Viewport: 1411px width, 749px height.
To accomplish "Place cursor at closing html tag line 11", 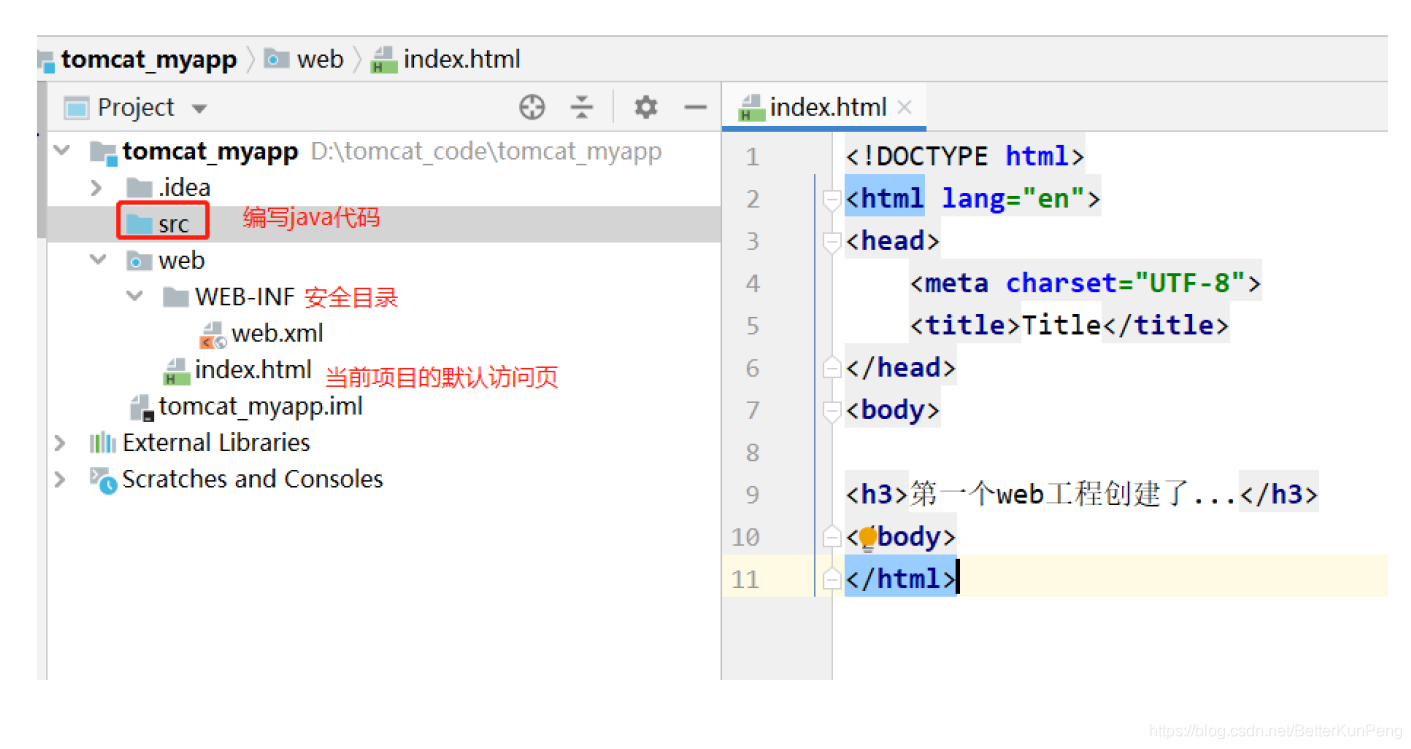I will [x=901, y=579].
